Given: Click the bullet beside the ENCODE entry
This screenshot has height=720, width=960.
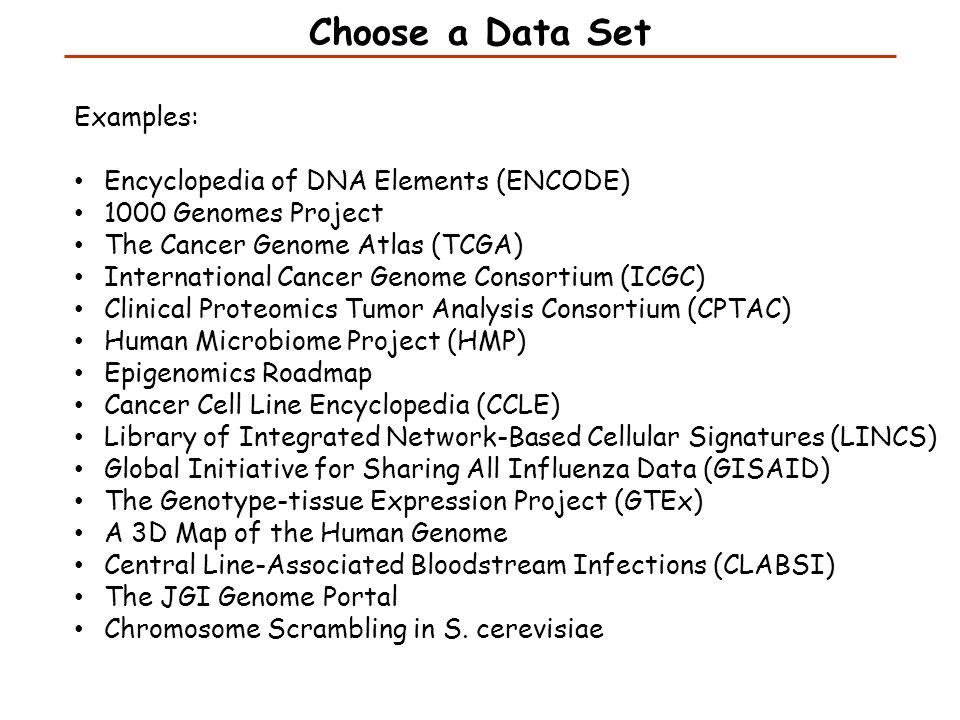Looking at the screenshot, I should [79, 181].
